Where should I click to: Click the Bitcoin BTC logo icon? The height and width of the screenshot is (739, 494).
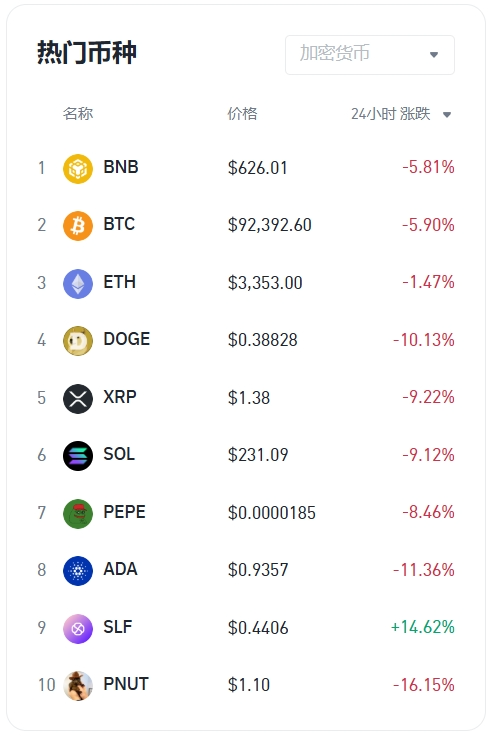[x=78, y=226]
